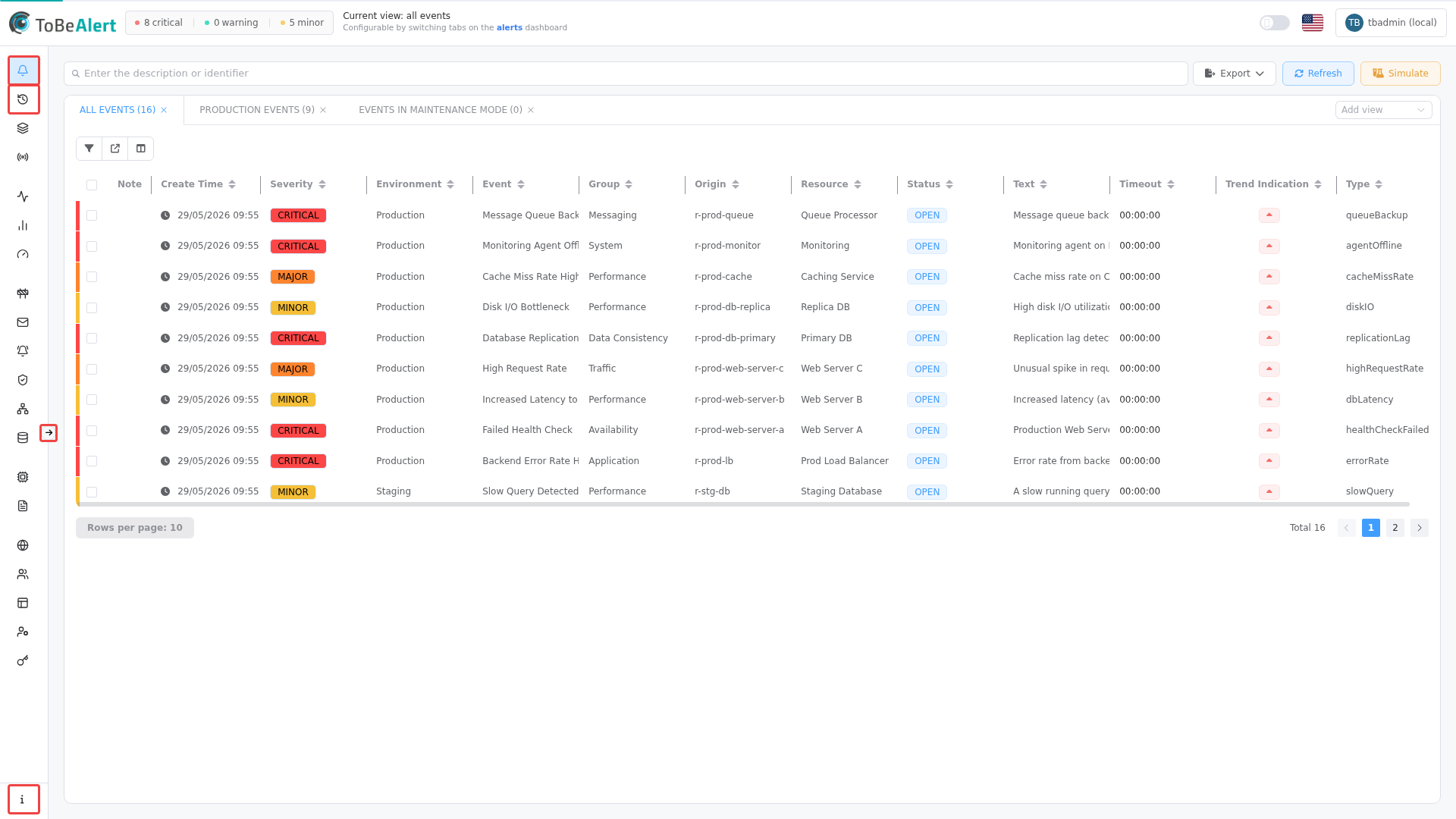Viewport: 1456px width, 819px height.
Task: Open the users sidebar icon
Action: 23,574
